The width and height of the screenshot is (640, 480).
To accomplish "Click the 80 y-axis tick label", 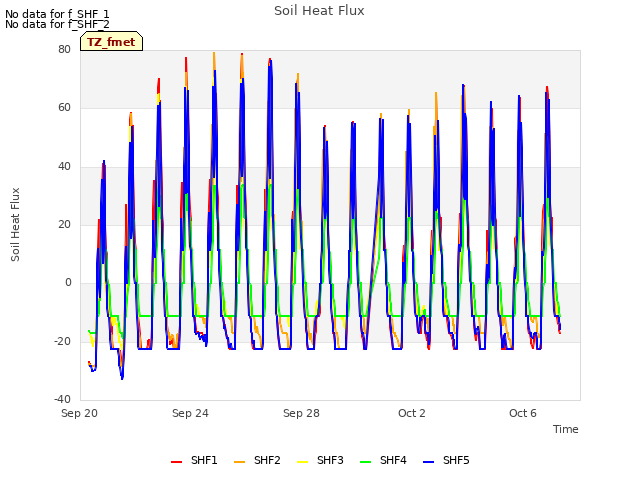I will [64, 49].
